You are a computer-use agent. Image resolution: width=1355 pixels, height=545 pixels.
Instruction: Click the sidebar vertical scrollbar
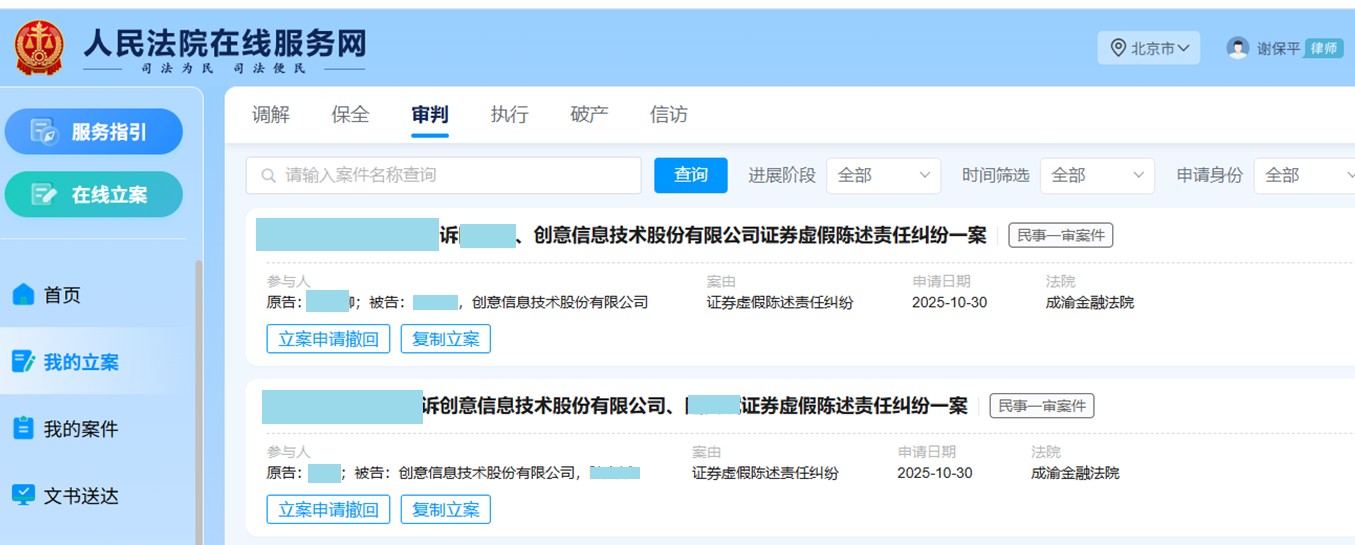198,400
